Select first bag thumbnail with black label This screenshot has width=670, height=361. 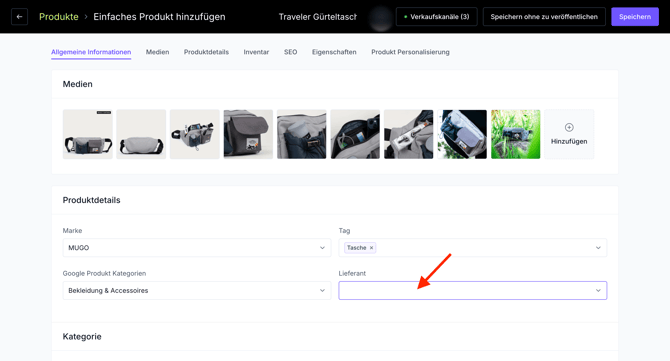click(x=88, y=134)
